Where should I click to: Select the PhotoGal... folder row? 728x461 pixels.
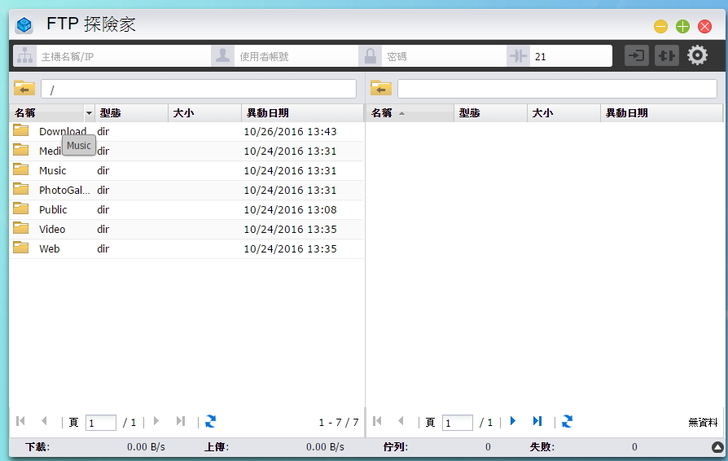64,190
